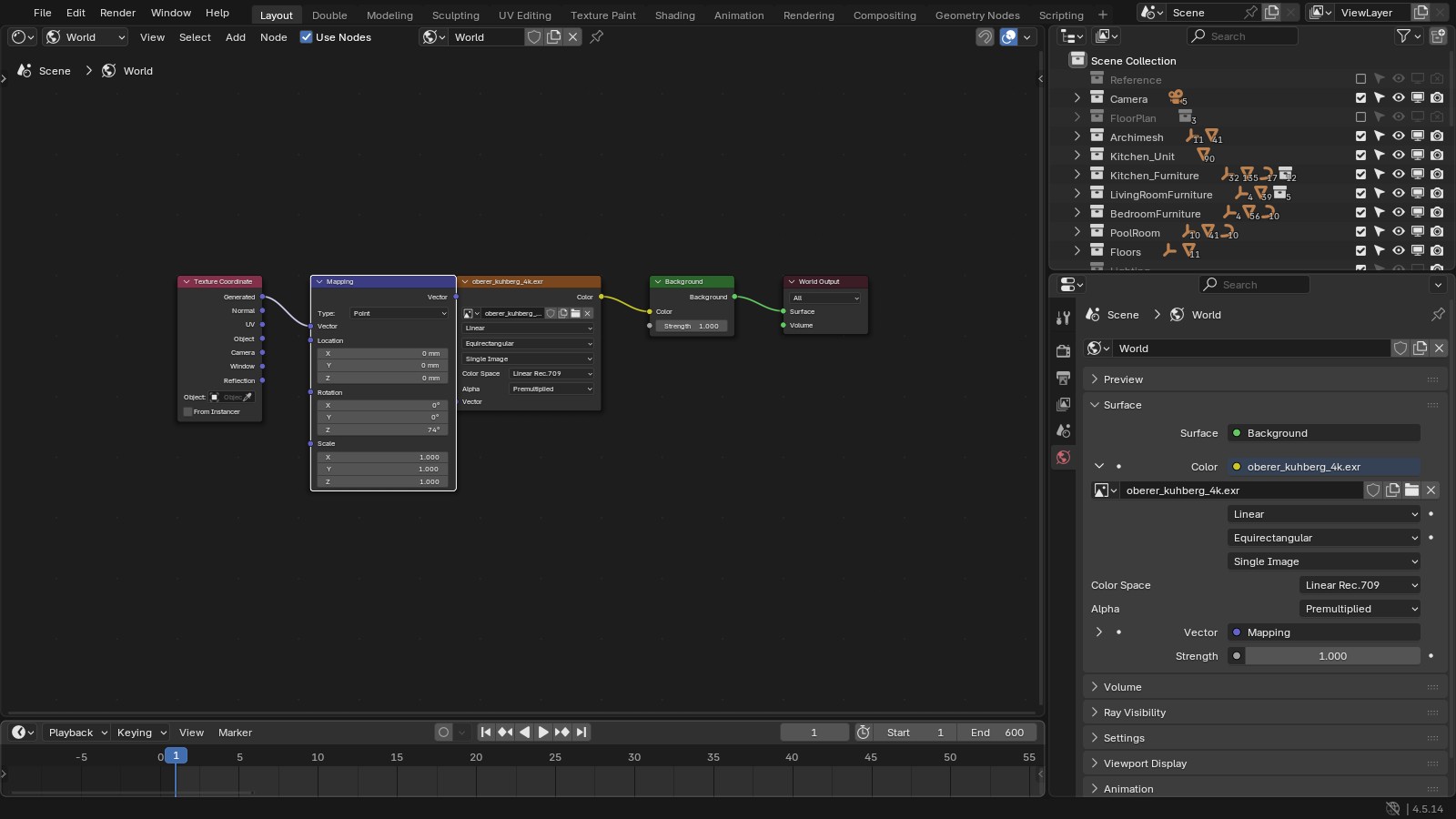Enable FloorPlan collection checkbox

click(1360, 117)
